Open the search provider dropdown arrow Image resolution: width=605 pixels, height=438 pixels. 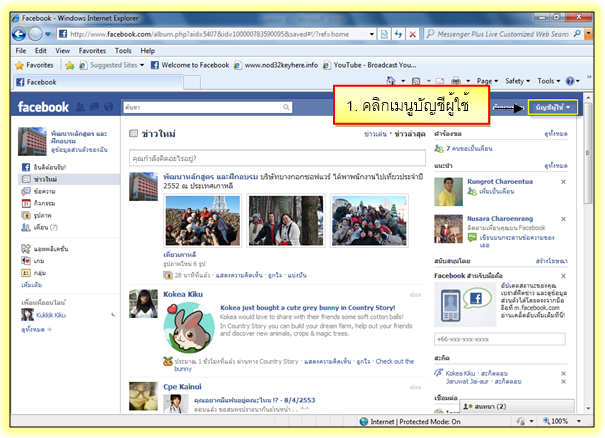pos(588,34)
